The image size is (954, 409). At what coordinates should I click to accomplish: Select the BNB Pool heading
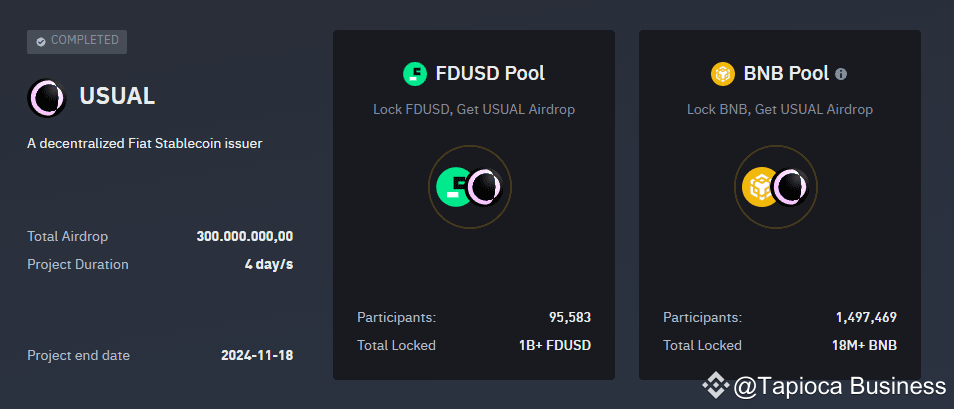pyautogui.click(x=786, y=74)
